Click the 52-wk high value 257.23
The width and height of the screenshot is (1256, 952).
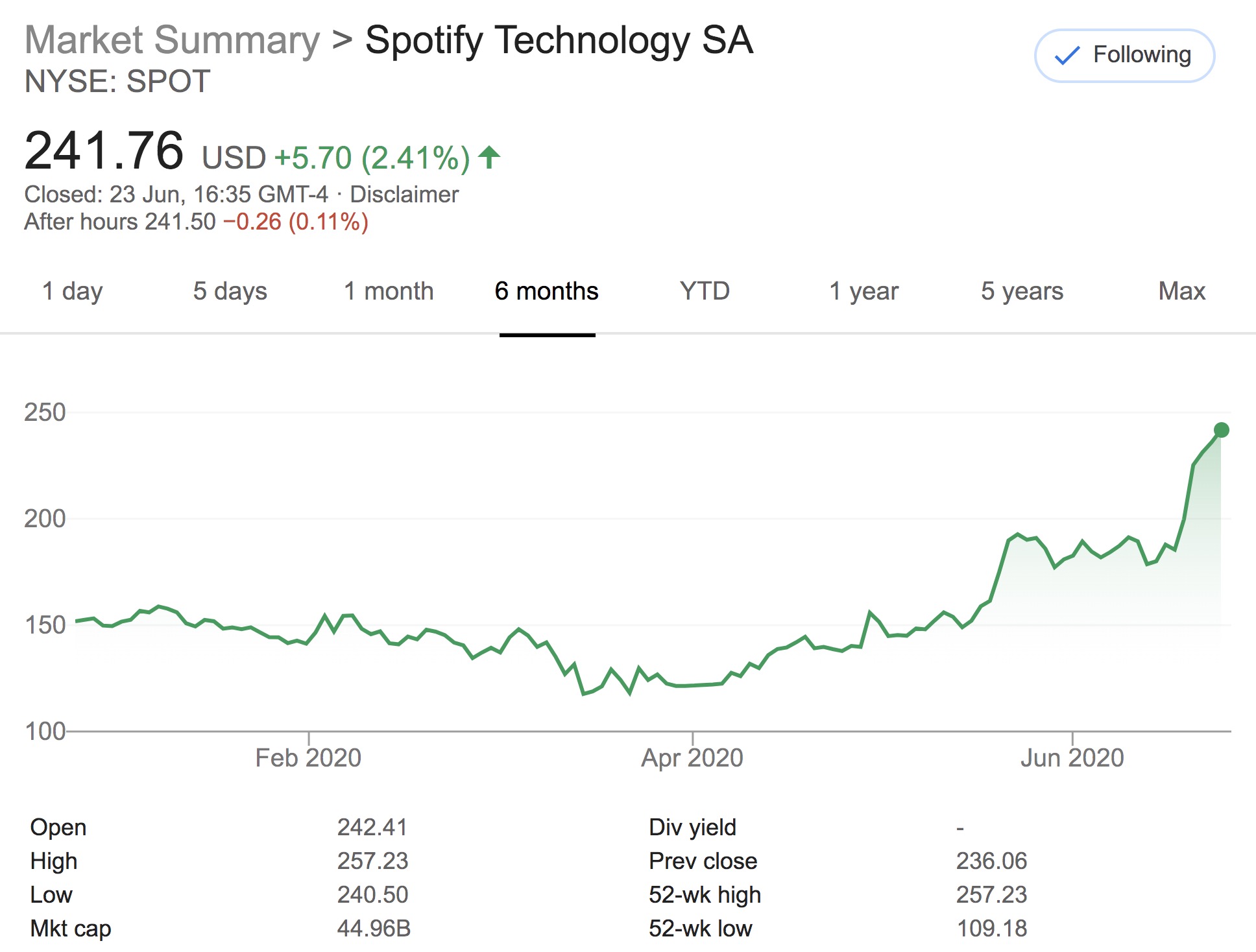point(991,895)
